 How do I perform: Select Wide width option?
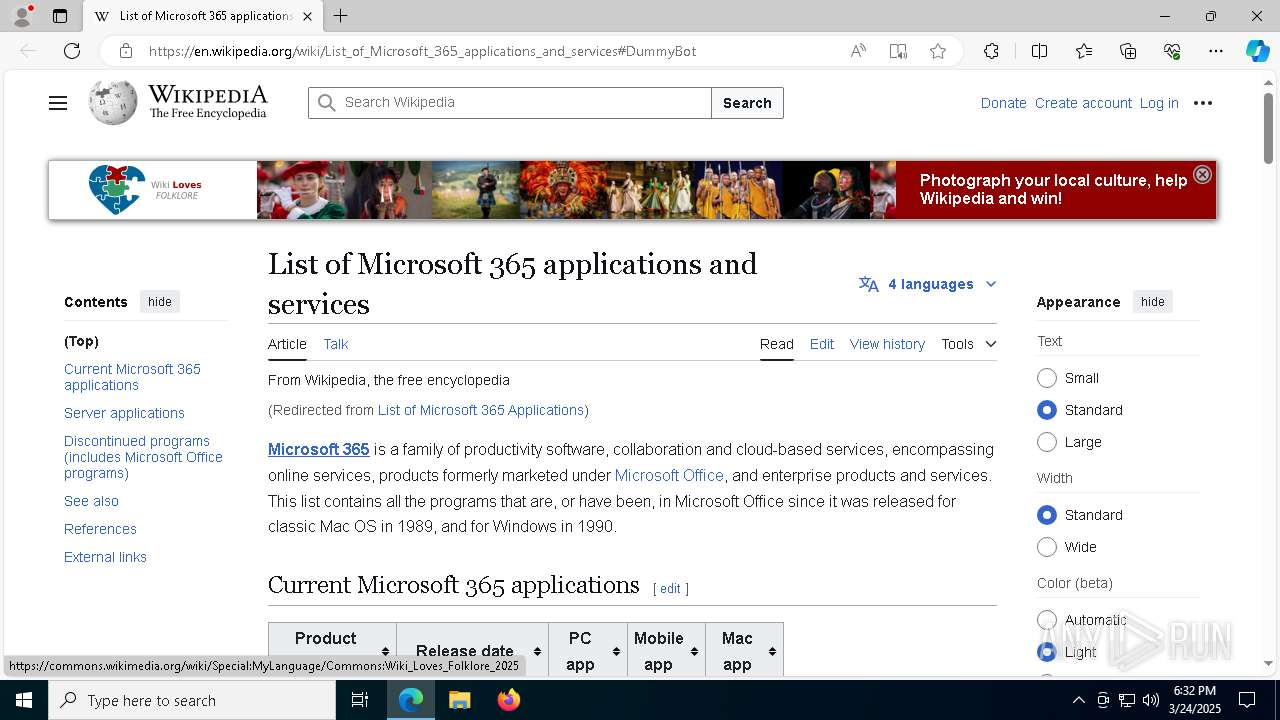1047,547
